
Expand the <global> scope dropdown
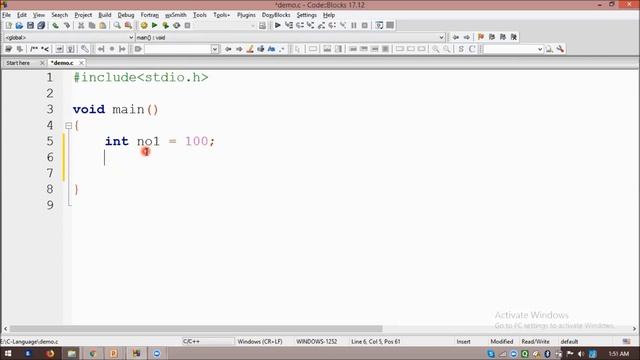click(x=131, y=37)
